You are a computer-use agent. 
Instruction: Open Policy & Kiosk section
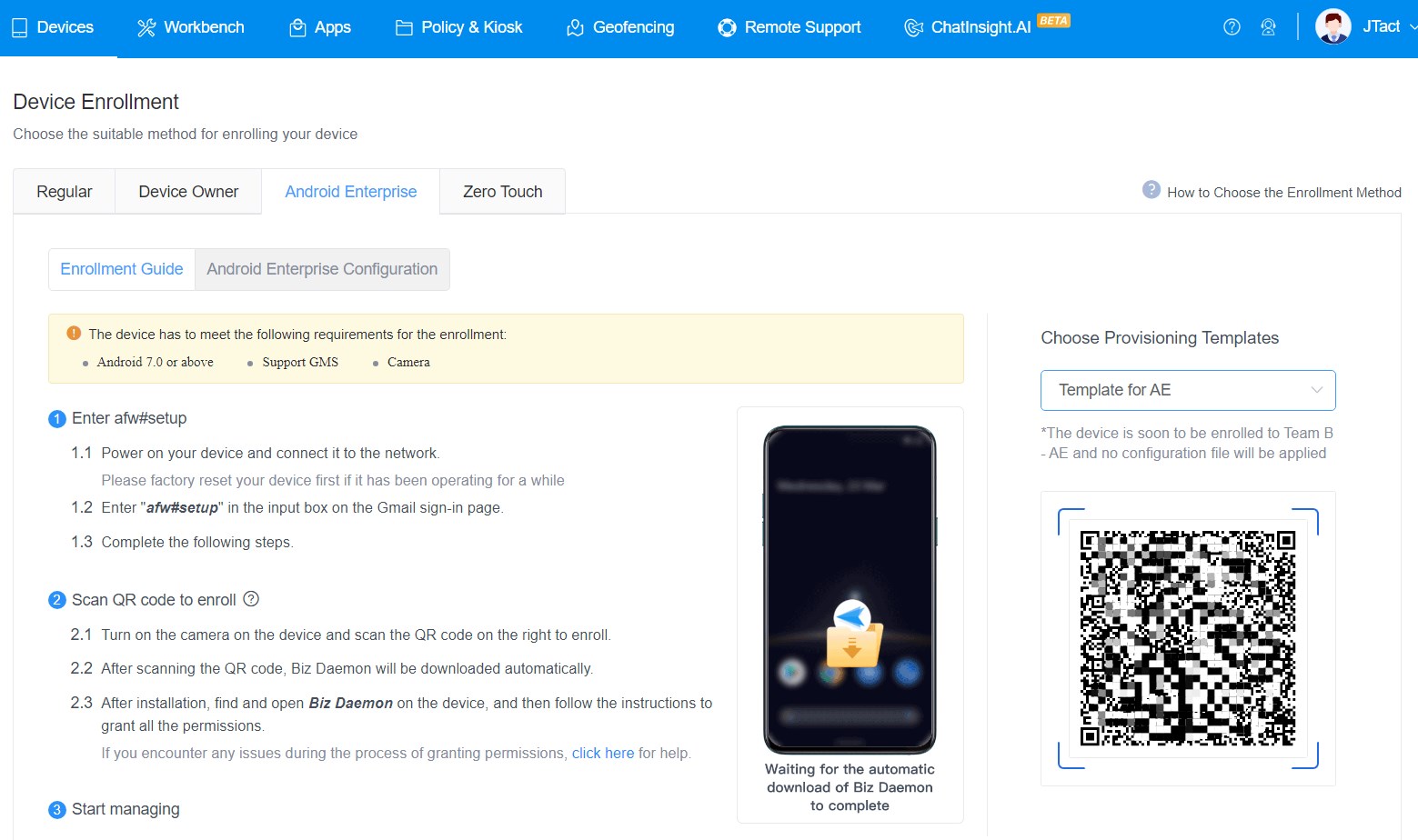click(x=459, y=27)
